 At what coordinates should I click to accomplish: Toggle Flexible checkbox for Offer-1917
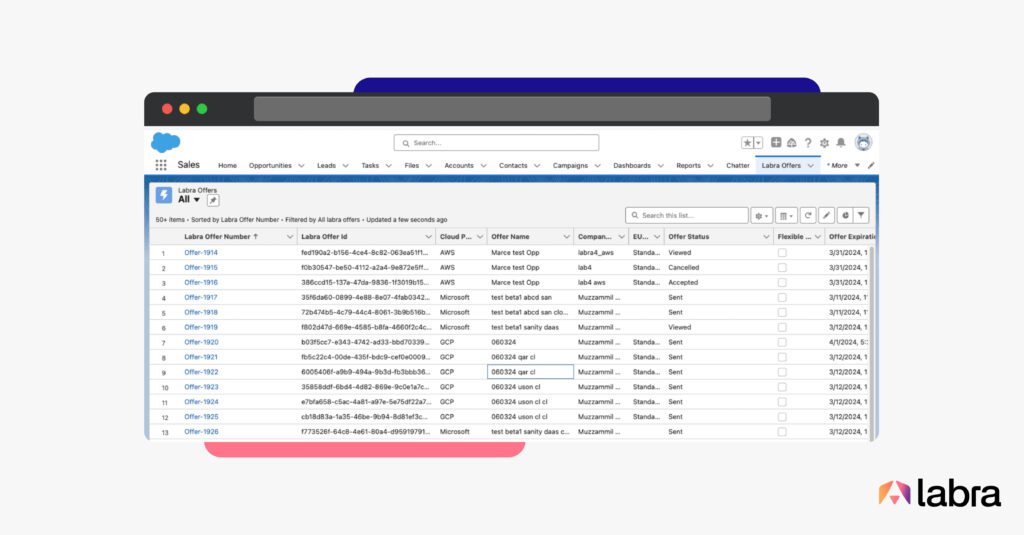[782, 297]
